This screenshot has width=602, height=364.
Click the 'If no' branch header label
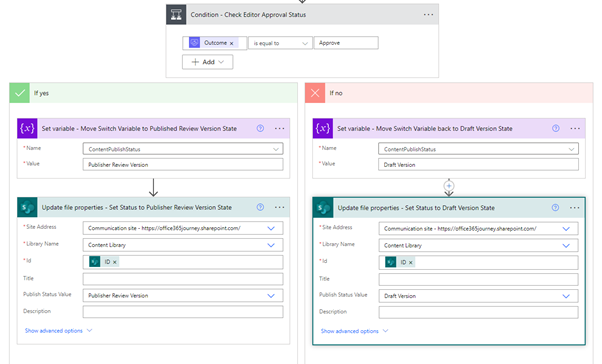pos(336,93)
